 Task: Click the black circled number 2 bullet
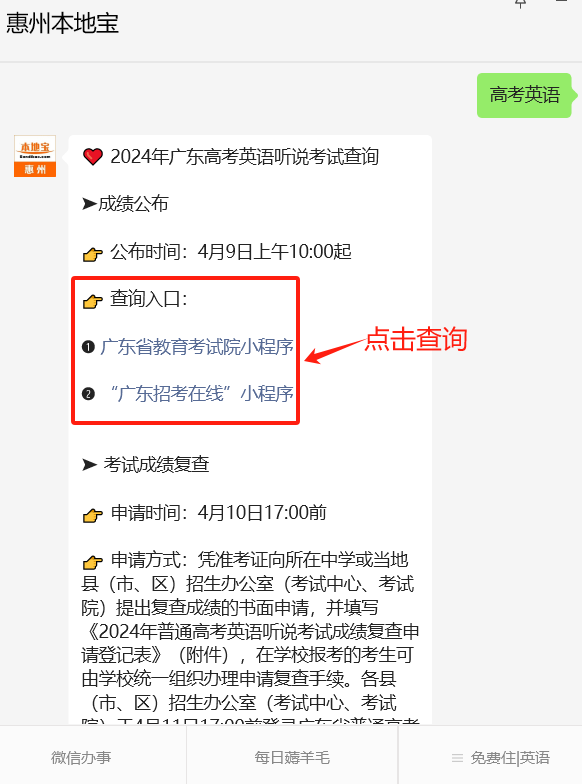point(88,394)
